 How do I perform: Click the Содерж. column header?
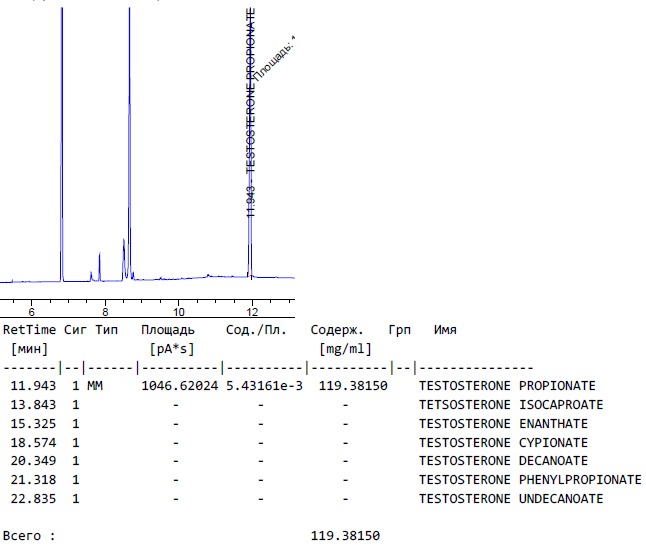pos(337,329)
